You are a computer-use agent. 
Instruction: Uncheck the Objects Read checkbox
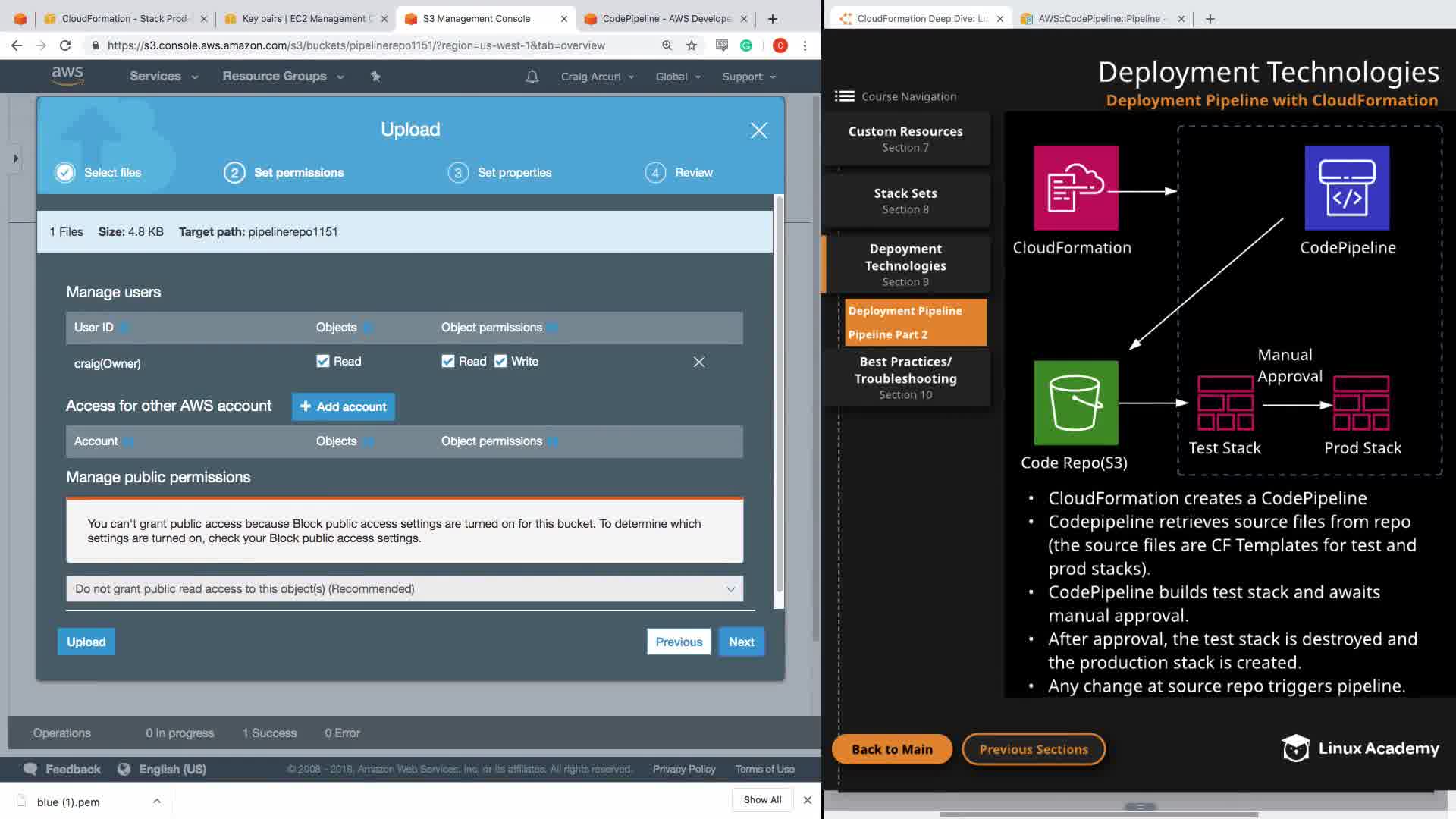(x=323, y=361)
